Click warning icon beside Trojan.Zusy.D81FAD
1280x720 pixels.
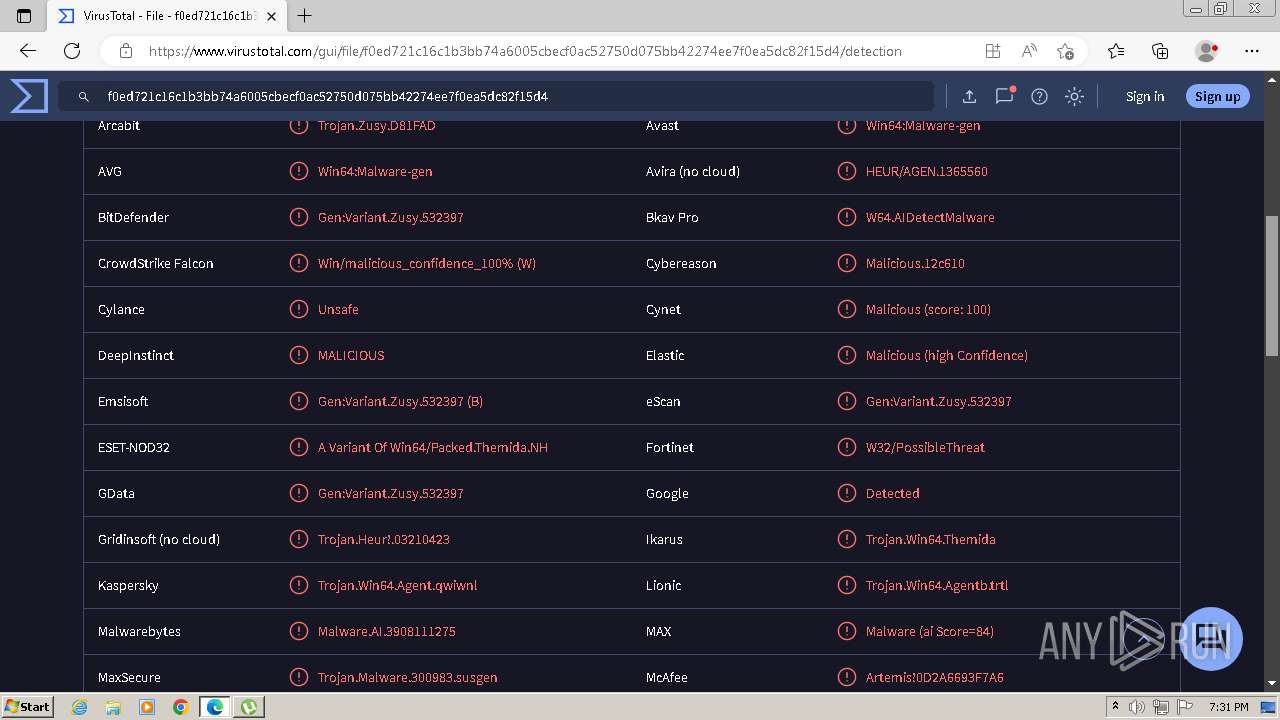pos(298,125)
